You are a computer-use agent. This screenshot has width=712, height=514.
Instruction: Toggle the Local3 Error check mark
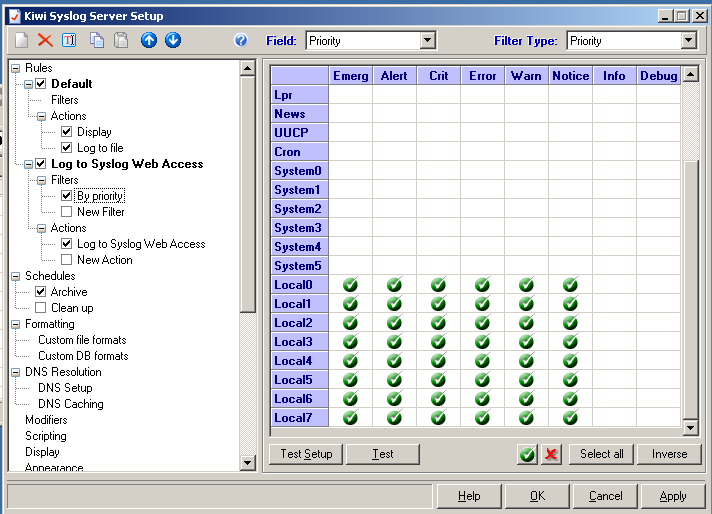(x=482, y=342)
